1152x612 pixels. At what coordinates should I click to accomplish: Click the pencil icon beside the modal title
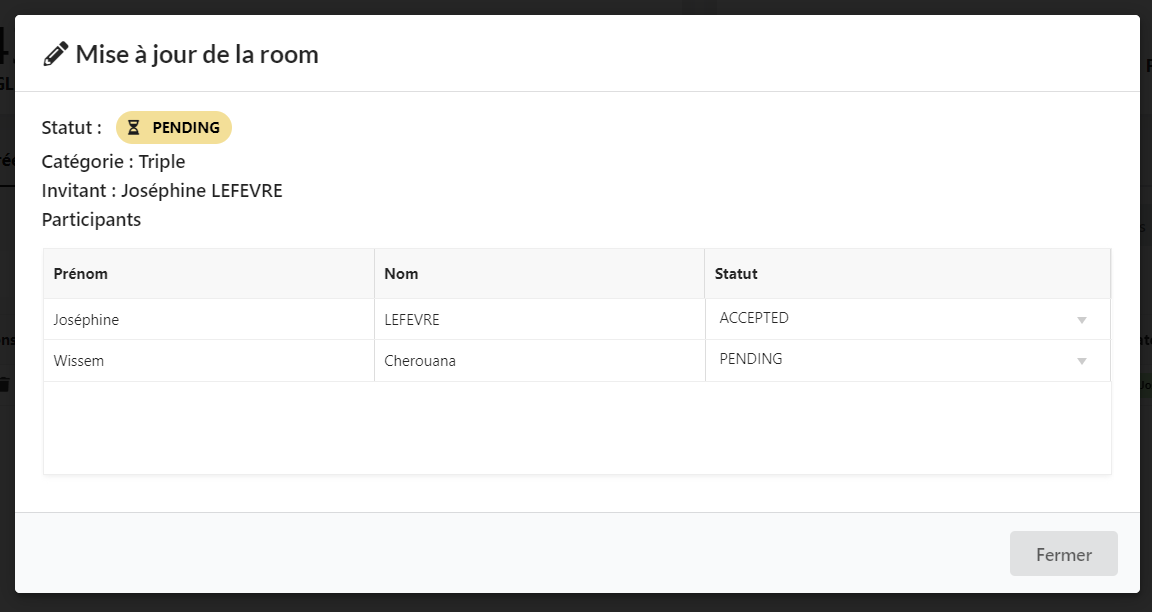coord(55,54)
